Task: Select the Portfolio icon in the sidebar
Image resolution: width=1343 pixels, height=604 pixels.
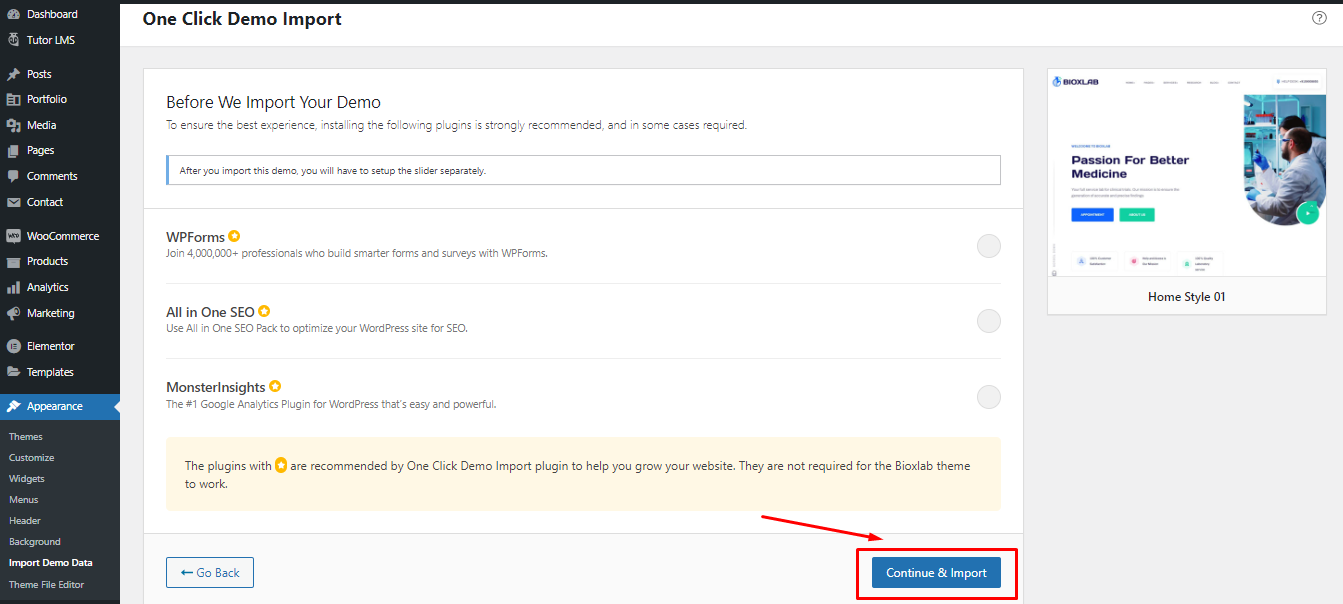Action: [13, 99]
